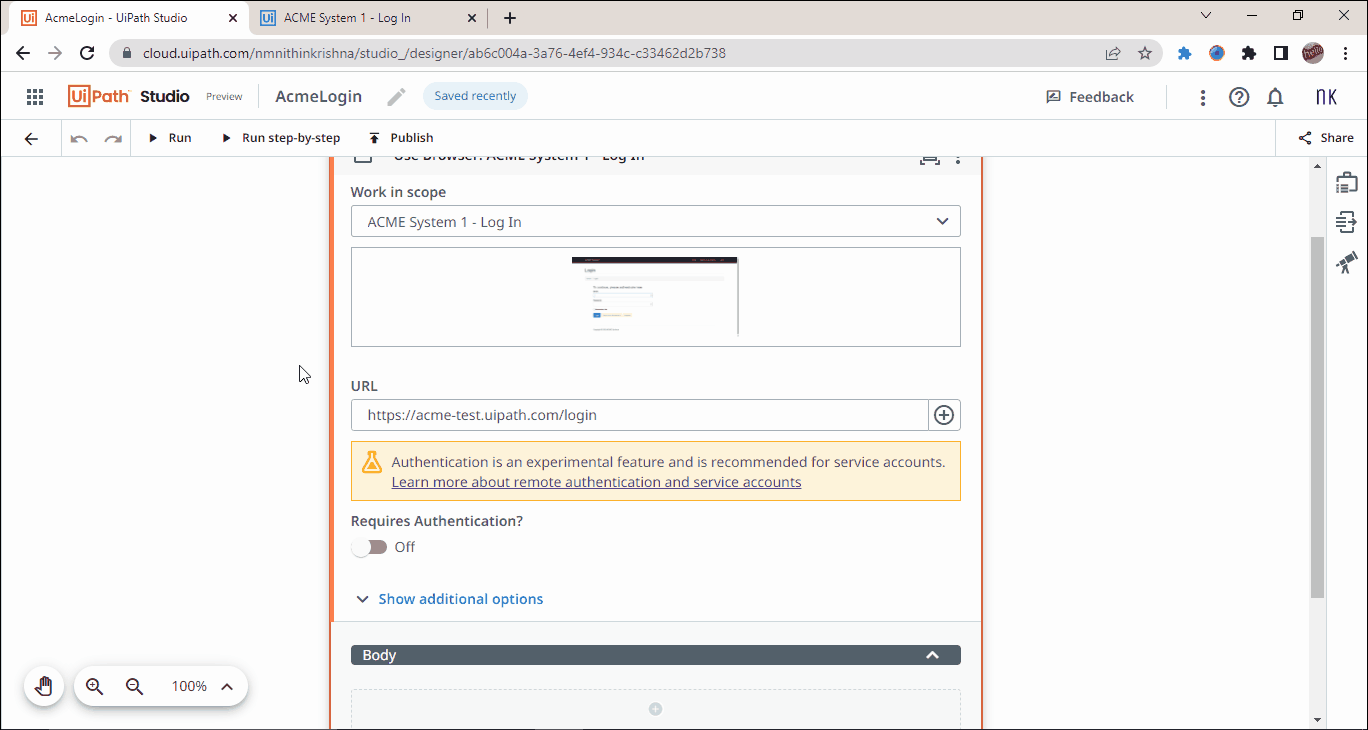This screenshot has height=730, width=1368.
Task: Toggle Requires Authentication switch
Action: (x=369, y=547)
